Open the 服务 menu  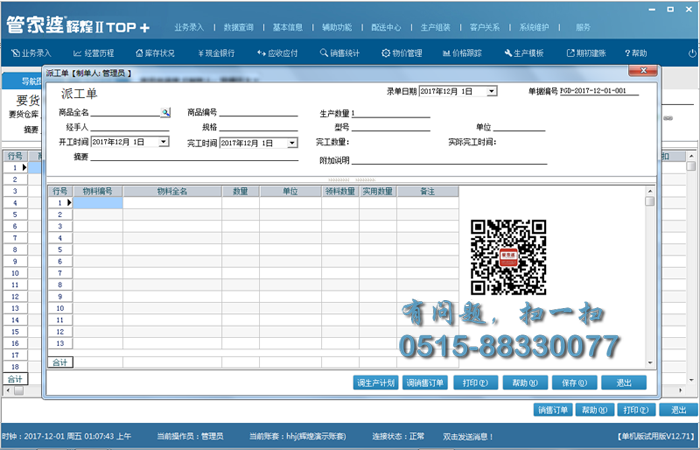point(583,27)
